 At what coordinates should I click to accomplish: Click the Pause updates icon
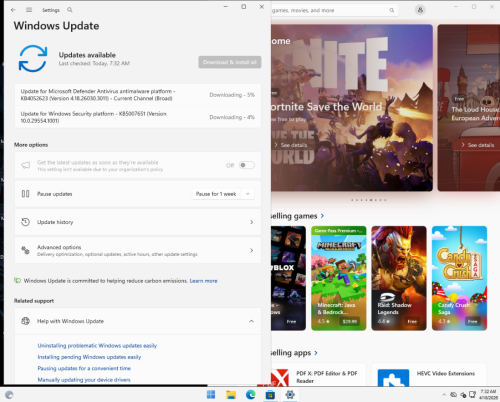tap(25, 194)
